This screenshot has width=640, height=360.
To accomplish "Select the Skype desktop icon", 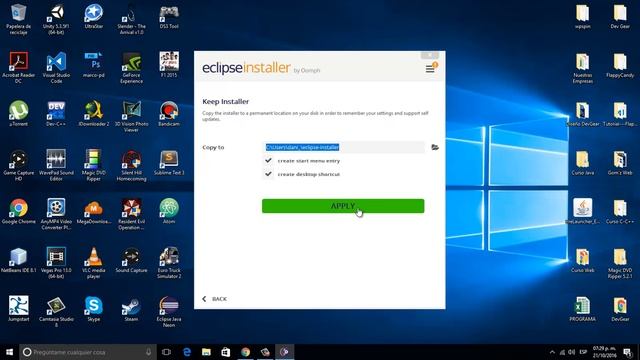I will click(93, 309).
